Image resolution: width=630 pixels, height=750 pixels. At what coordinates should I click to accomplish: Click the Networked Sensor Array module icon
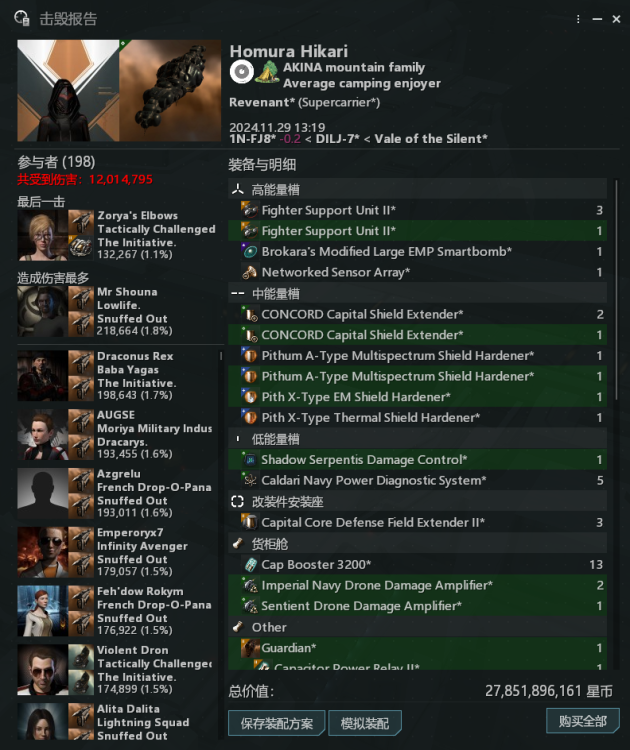249,272
